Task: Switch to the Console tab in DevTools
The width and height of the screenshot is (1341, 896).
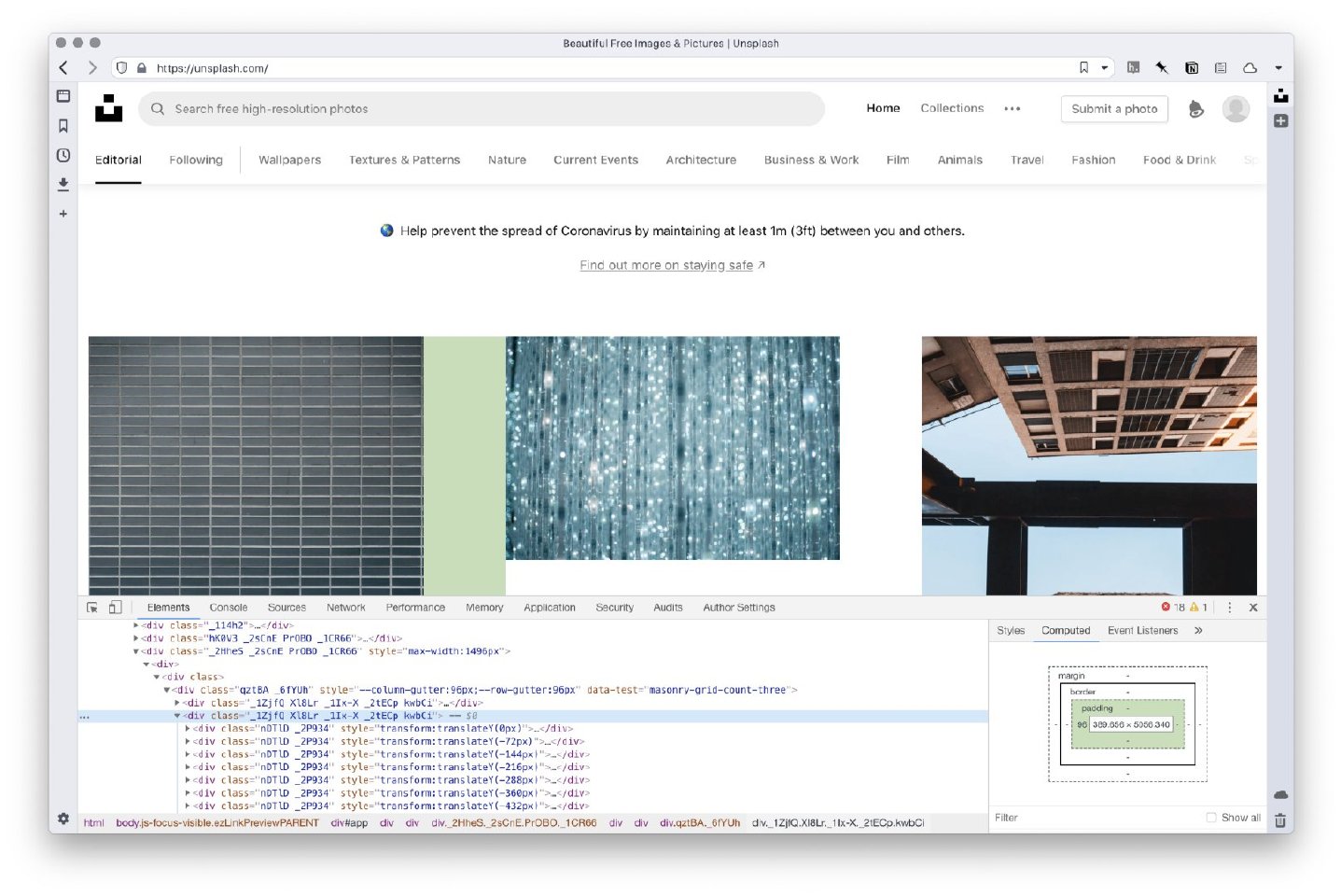Action: click(229, 608)
